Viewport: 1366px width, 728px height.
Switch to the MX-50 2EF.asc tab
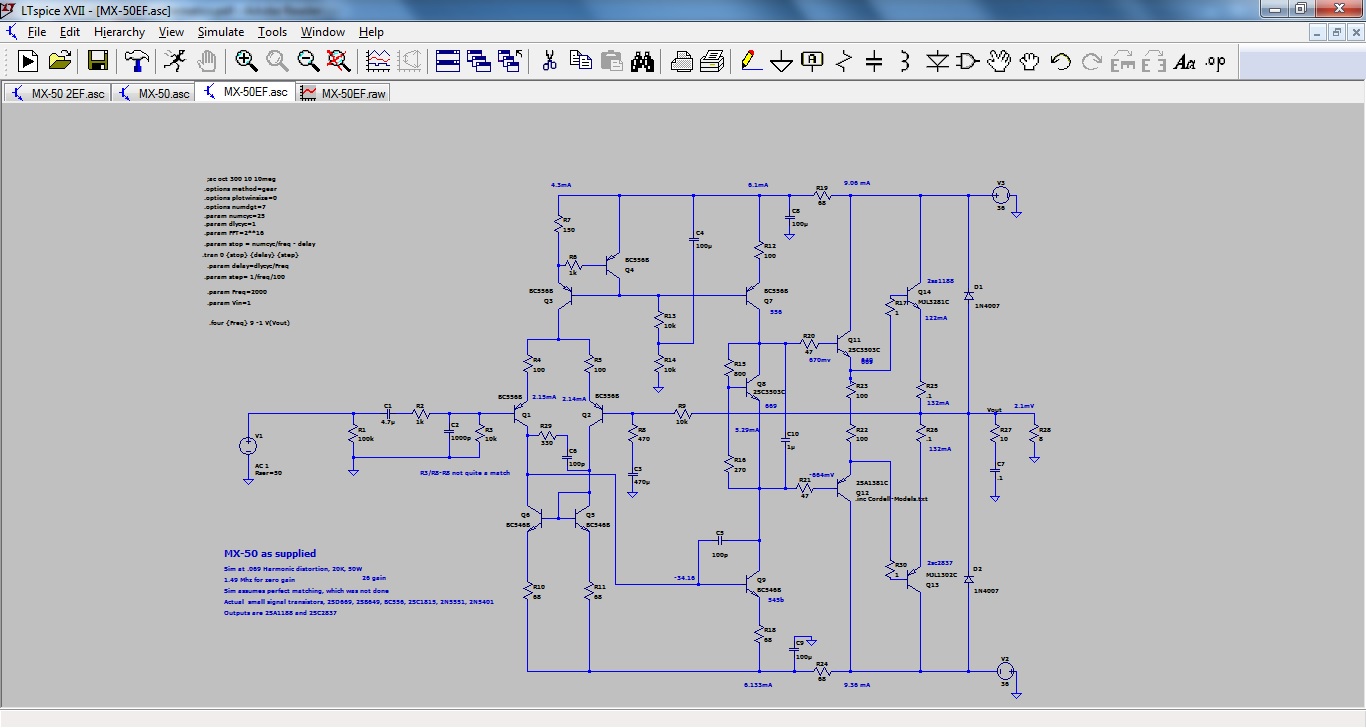click(x=57, y=93)
